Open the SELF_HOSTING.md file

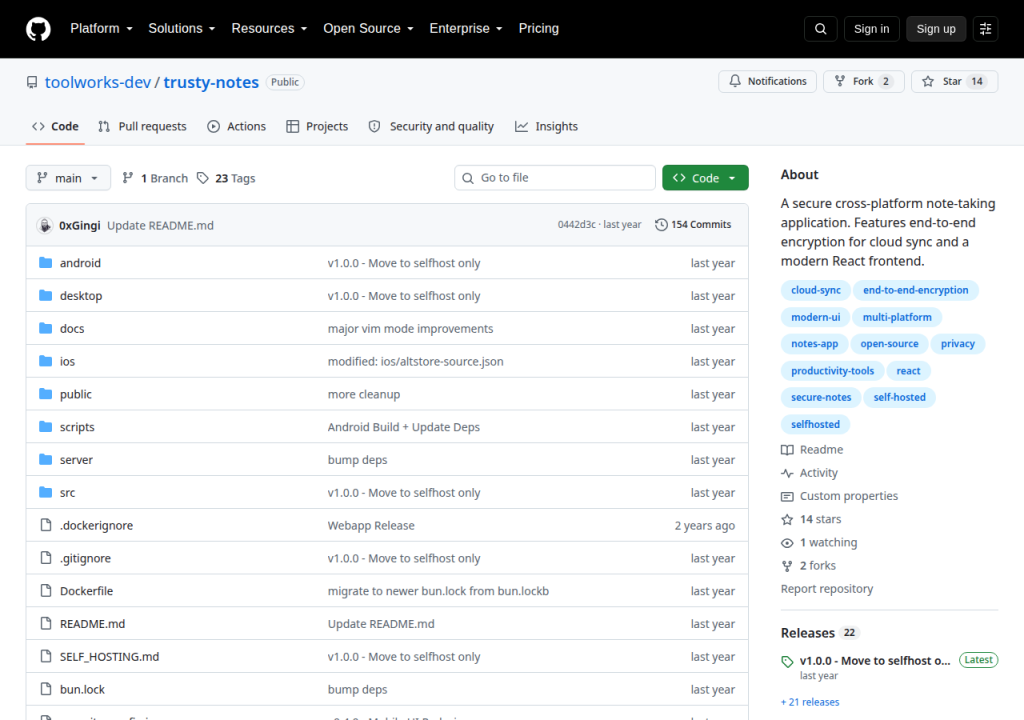[x=110, y=657]
